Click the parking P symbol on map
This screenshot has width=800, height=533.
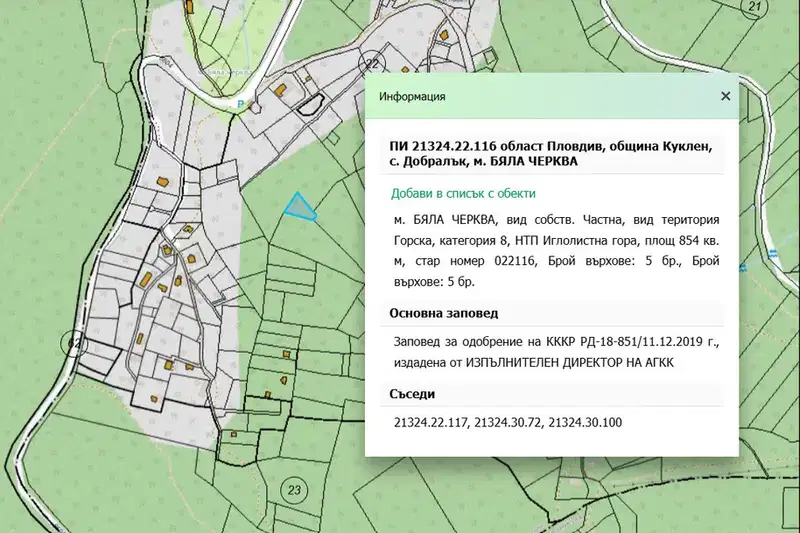pyautogui.click(x=240, y=104)
